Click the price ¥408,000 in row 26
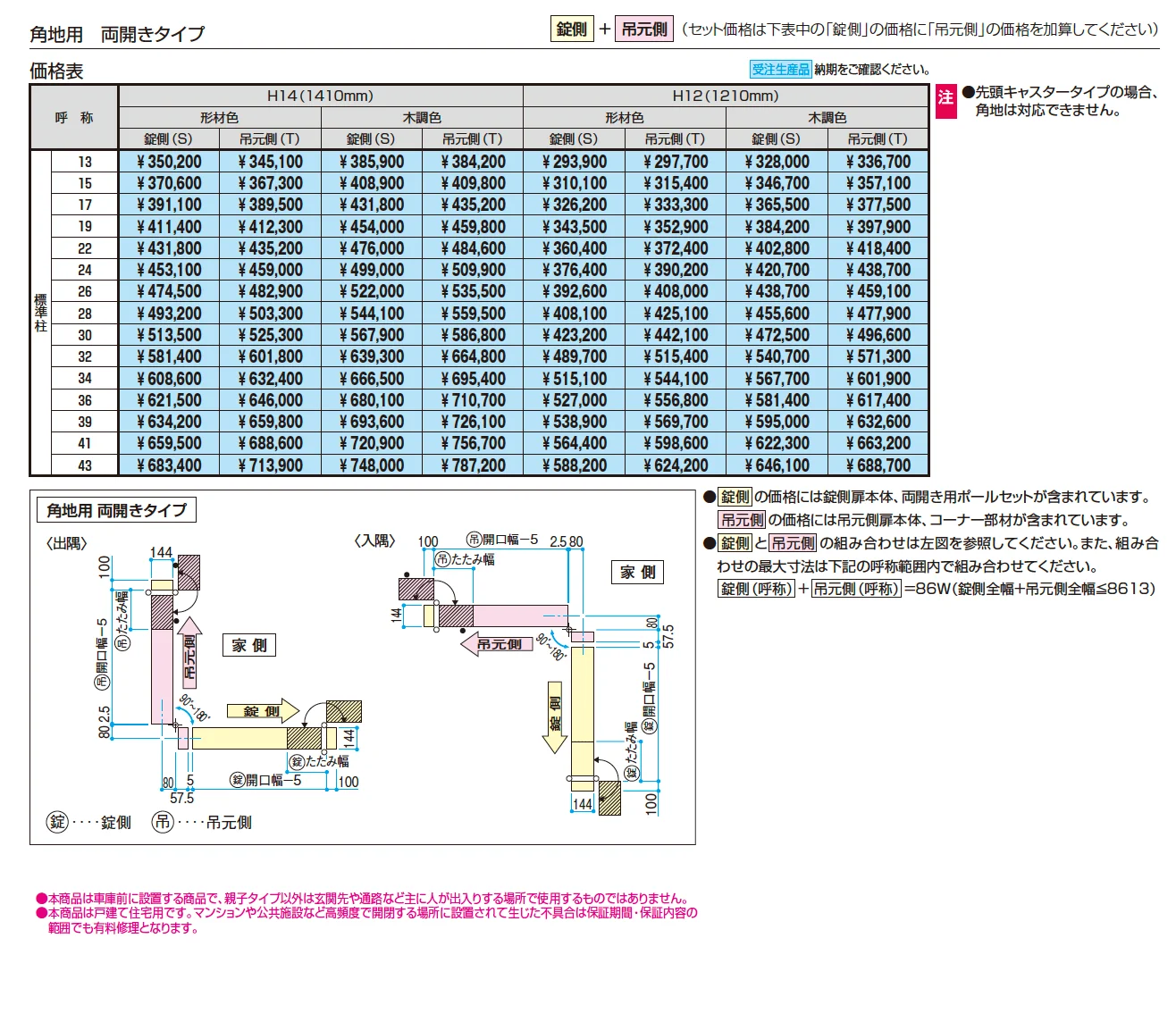Image resolution: width=1176 pixels, height=1022 pixels. click(x=676, y=291)
